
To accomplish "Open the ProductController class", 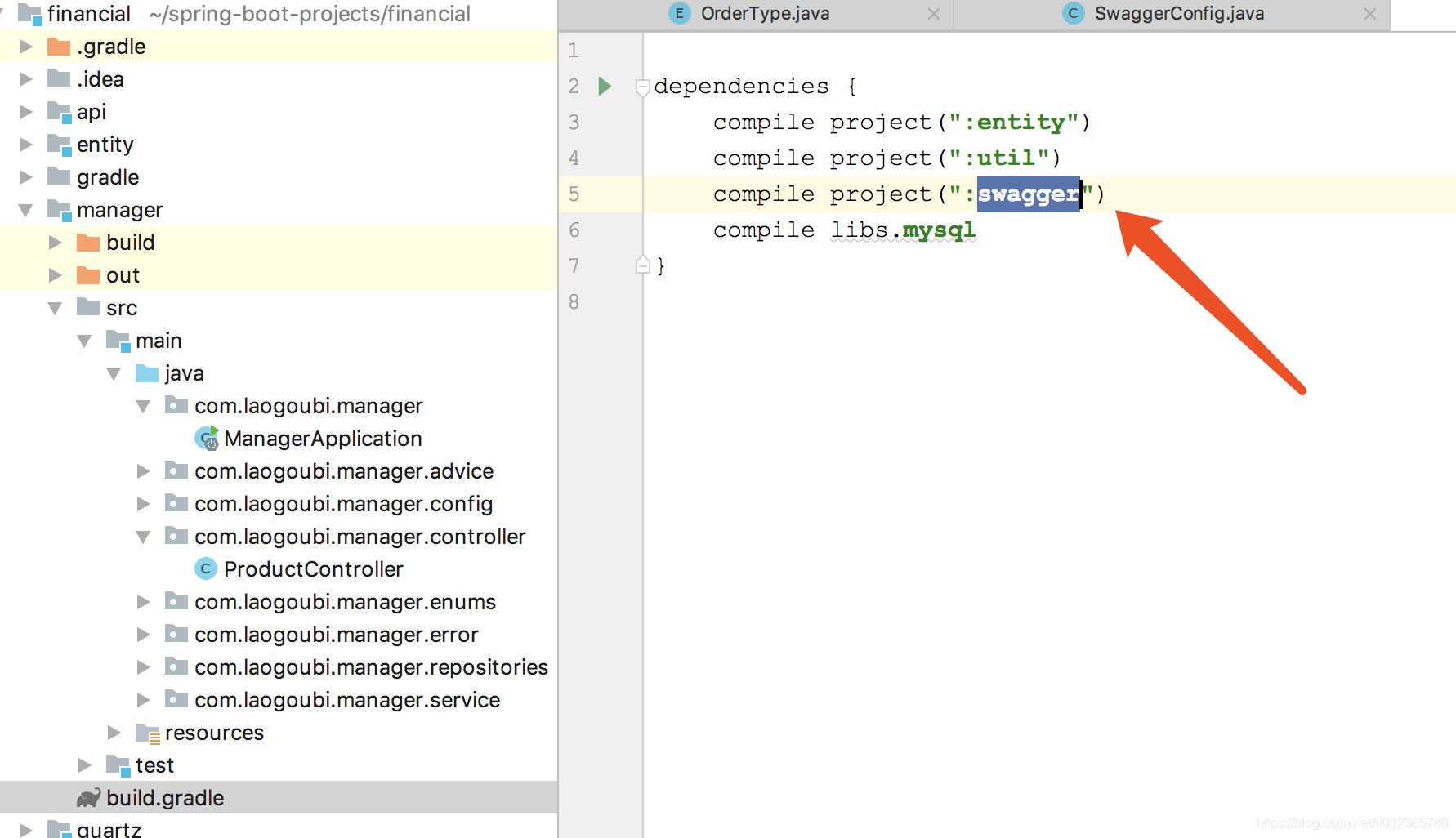I will click(313, 569).
